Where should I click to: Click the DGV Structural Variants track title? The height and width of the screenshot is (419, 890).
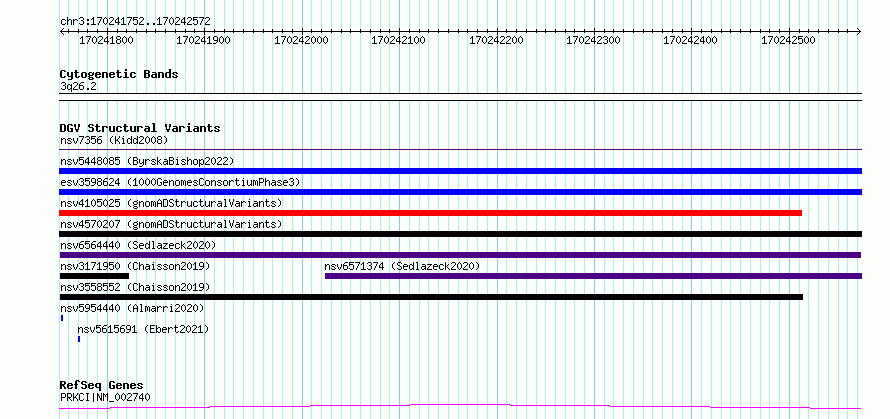pyautogui.click(x=140, y=128)
